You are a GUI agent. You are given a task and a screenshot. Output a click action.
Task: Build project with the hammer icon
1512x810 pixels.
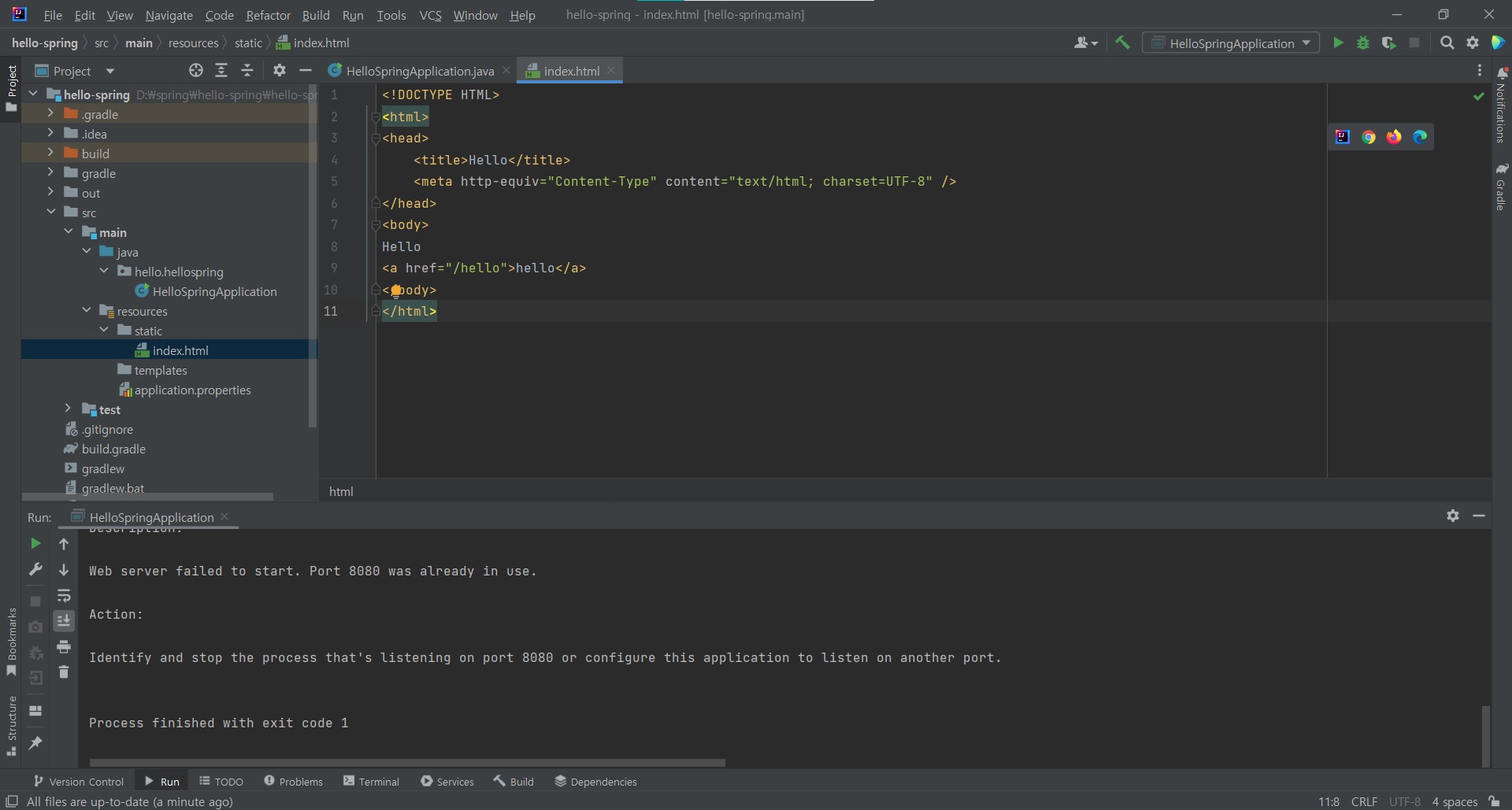(1122, 43)
